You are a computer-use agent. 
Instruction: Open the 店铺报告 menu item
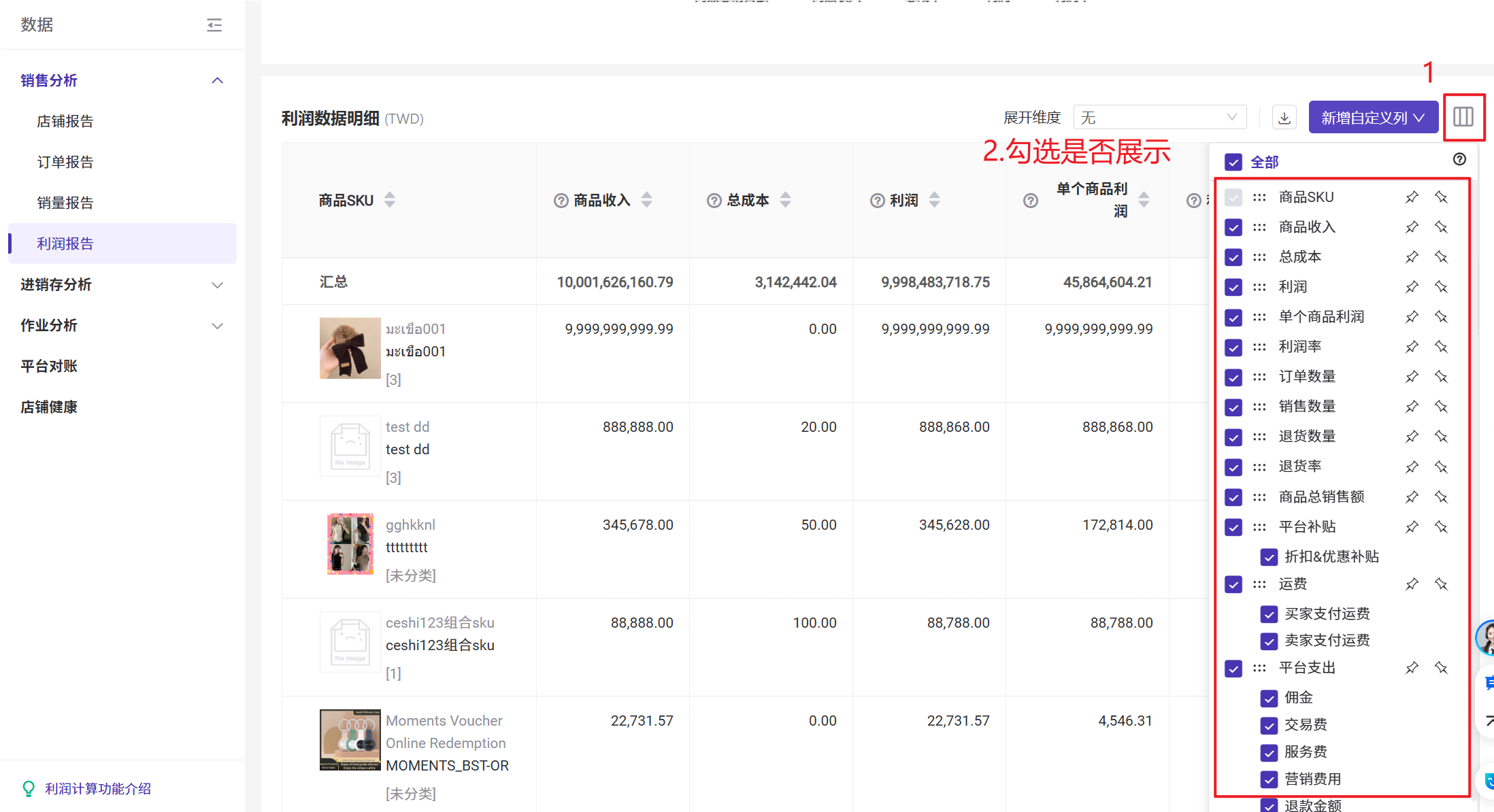tap(65, 121)
